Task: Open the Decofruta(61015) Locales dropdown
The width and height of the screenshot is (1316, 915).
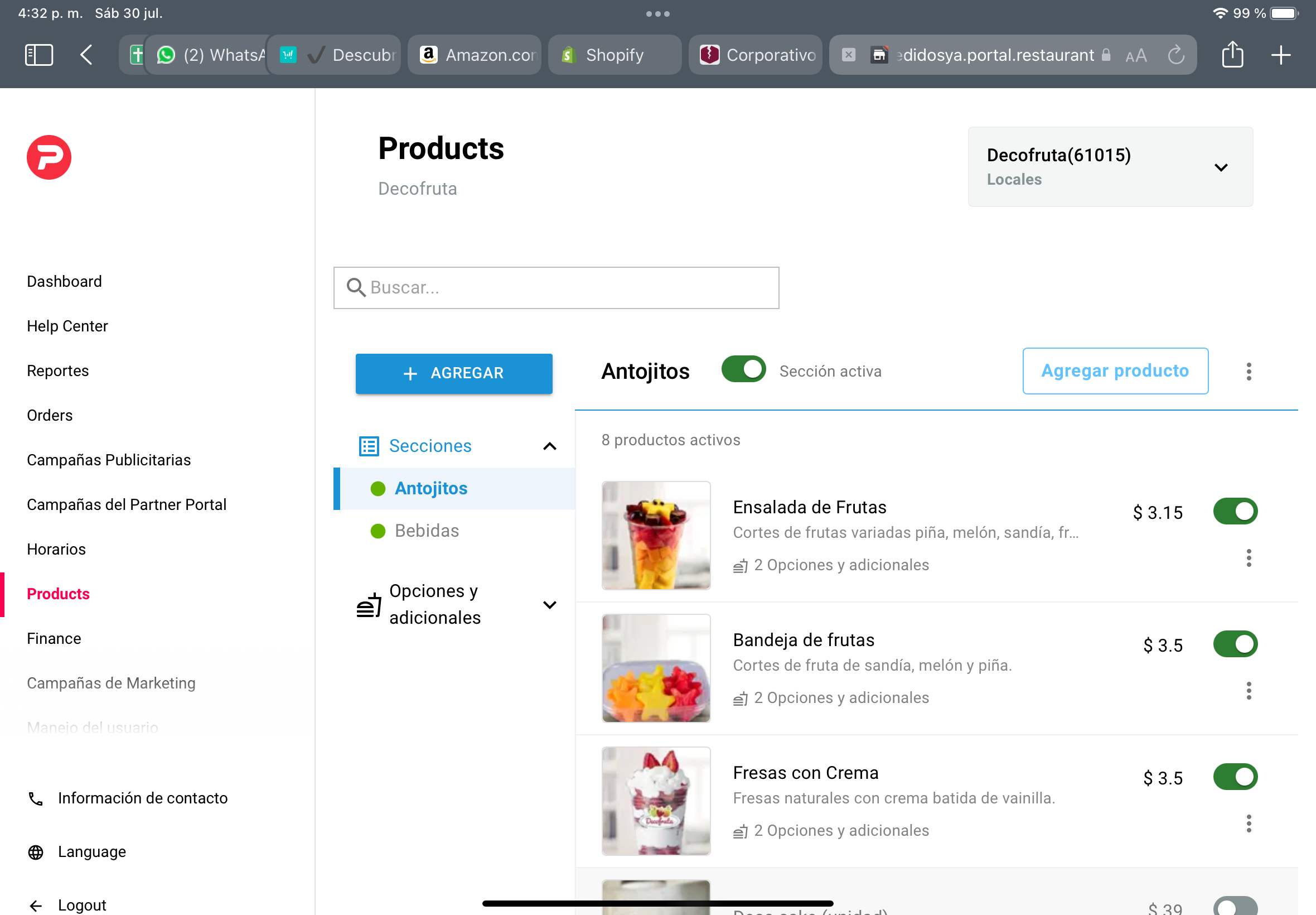Action: point(1110,167)
